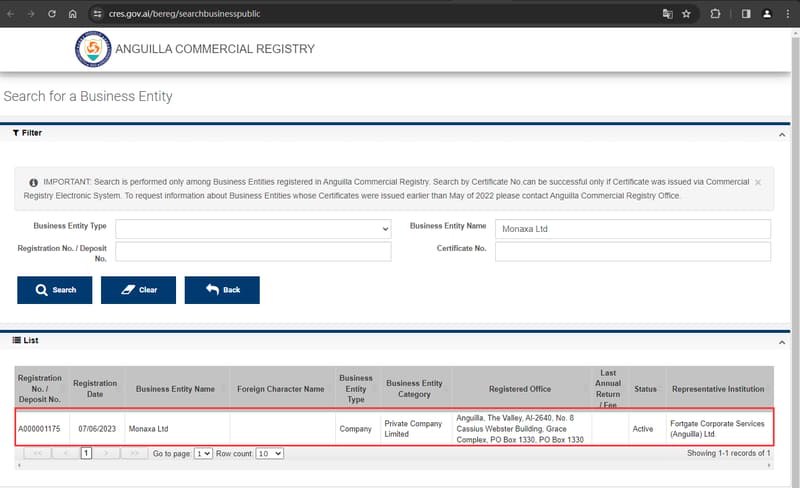This screenshot has height=488, width=800.
Task: Click the Anguilla Commercial Registry logo
Action: click(x=93, y=49)
